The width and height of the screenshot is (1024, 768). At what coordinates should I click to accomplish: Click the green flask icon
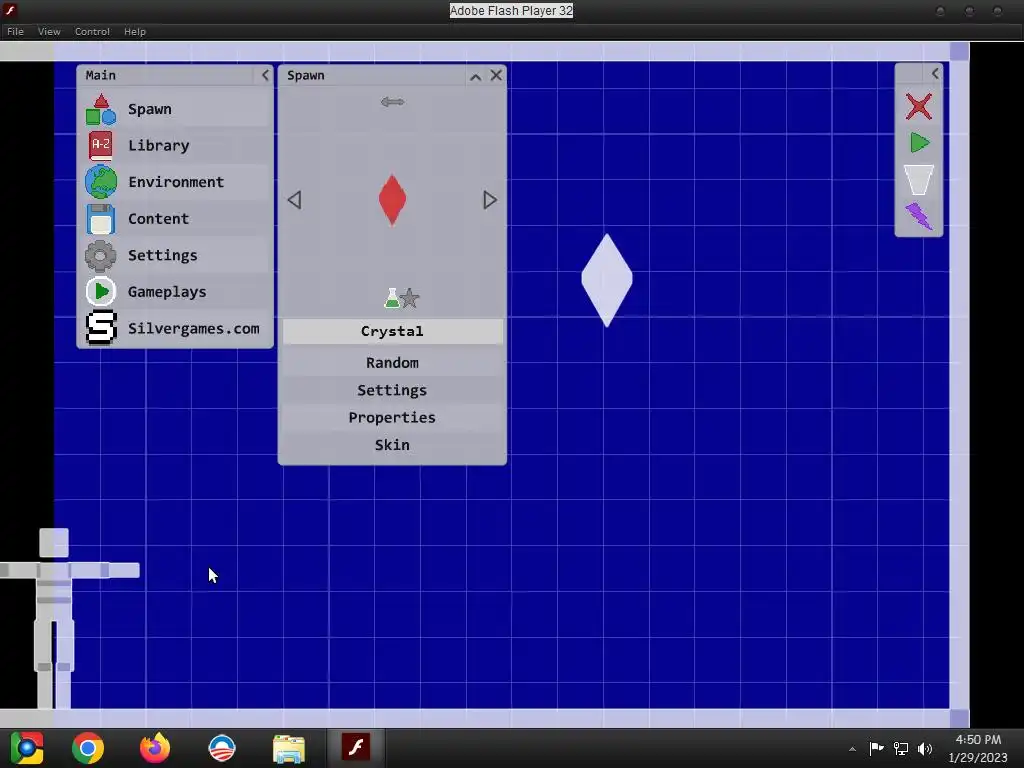[x=391, y=298]
